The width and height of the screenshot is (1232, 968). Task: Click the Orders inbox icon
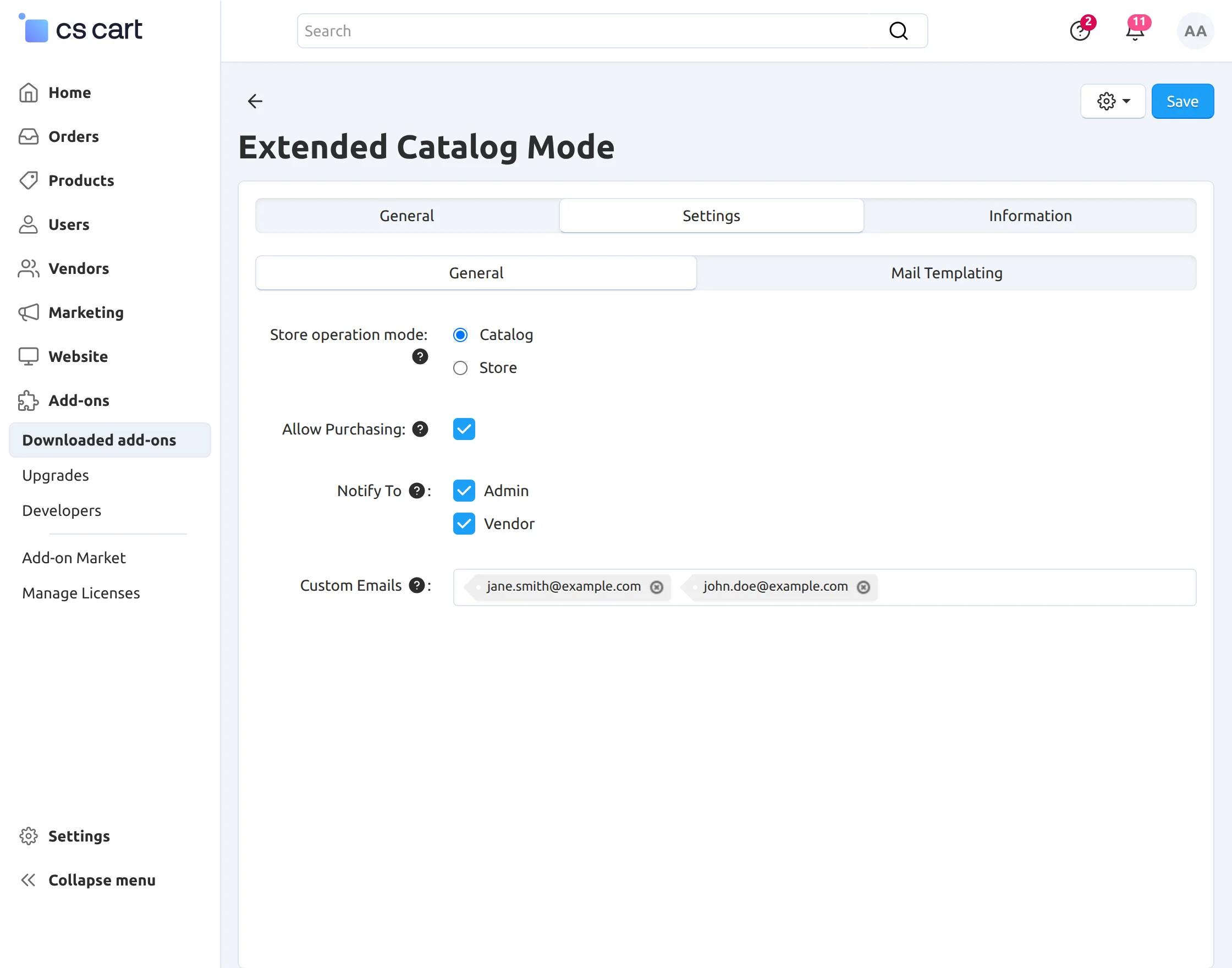click(29, 136)
